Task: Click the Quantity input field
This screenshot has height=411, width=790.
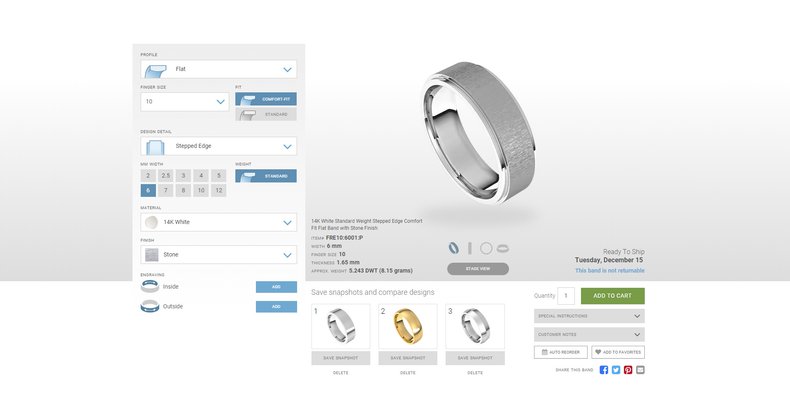Action: [x=566, y=296]
